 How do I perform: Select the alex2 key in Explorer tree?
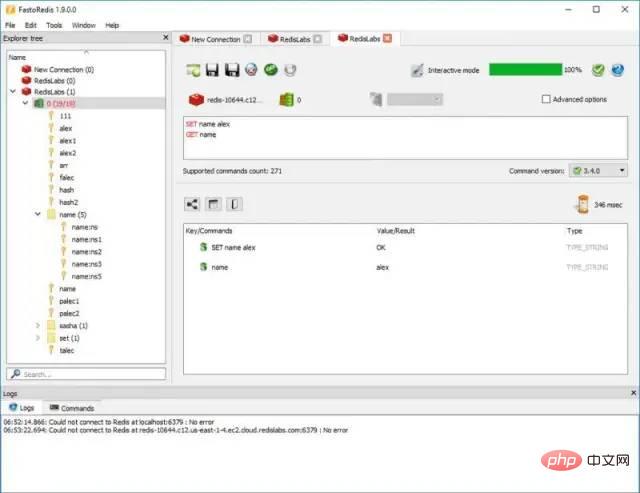67,153
